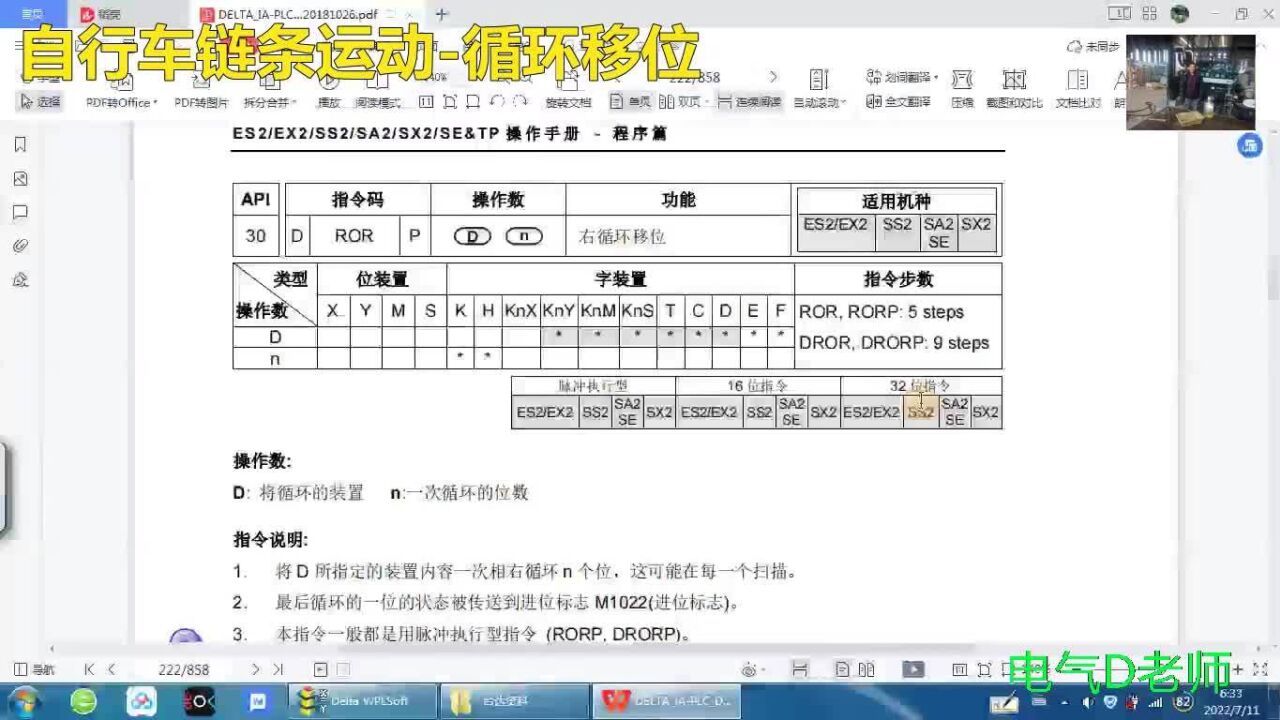The image size is (1280, 720).
Task: Click 旋转文档 rotate document
Action: point(568,102)
